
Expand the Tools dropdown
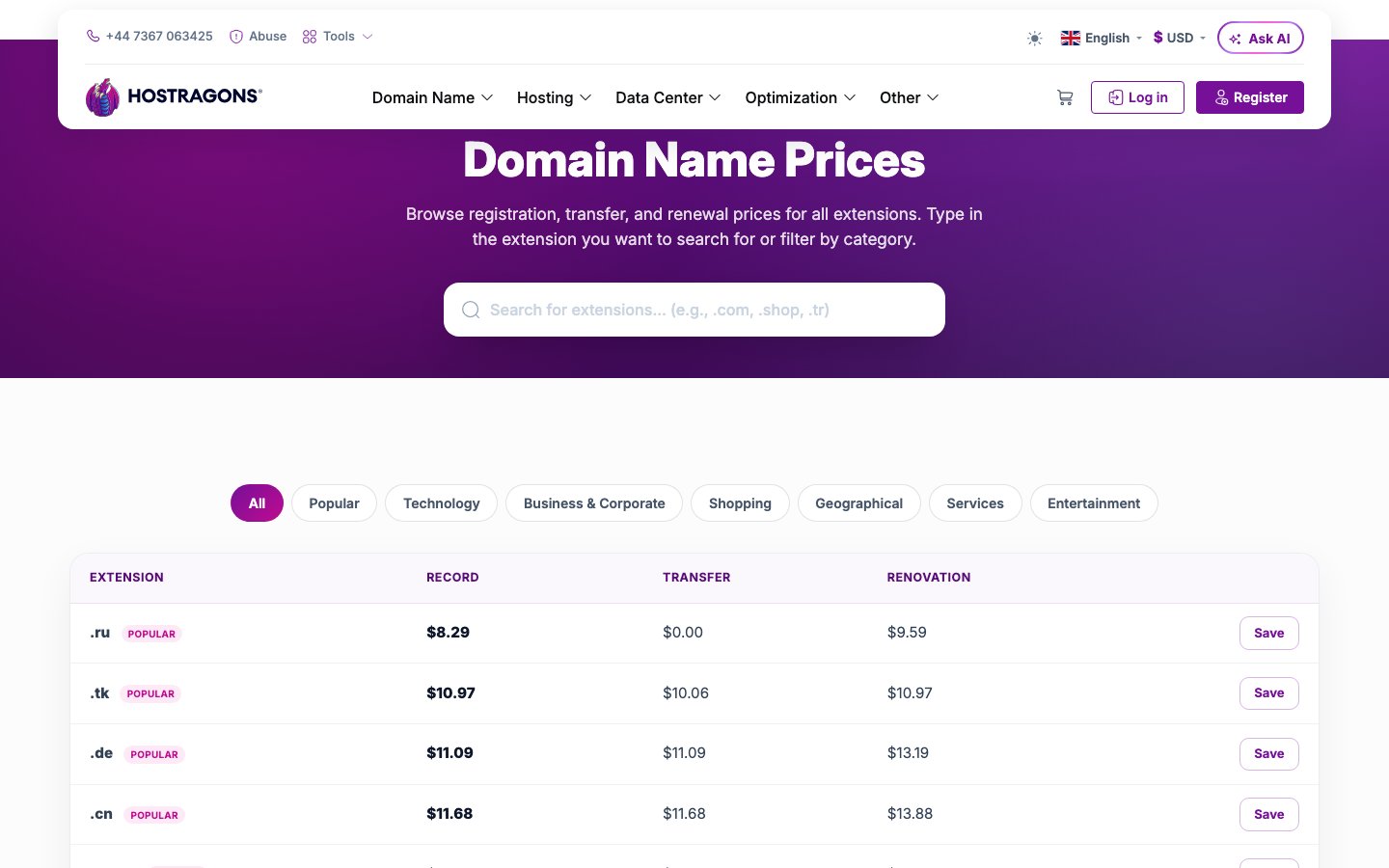(338, 36)
